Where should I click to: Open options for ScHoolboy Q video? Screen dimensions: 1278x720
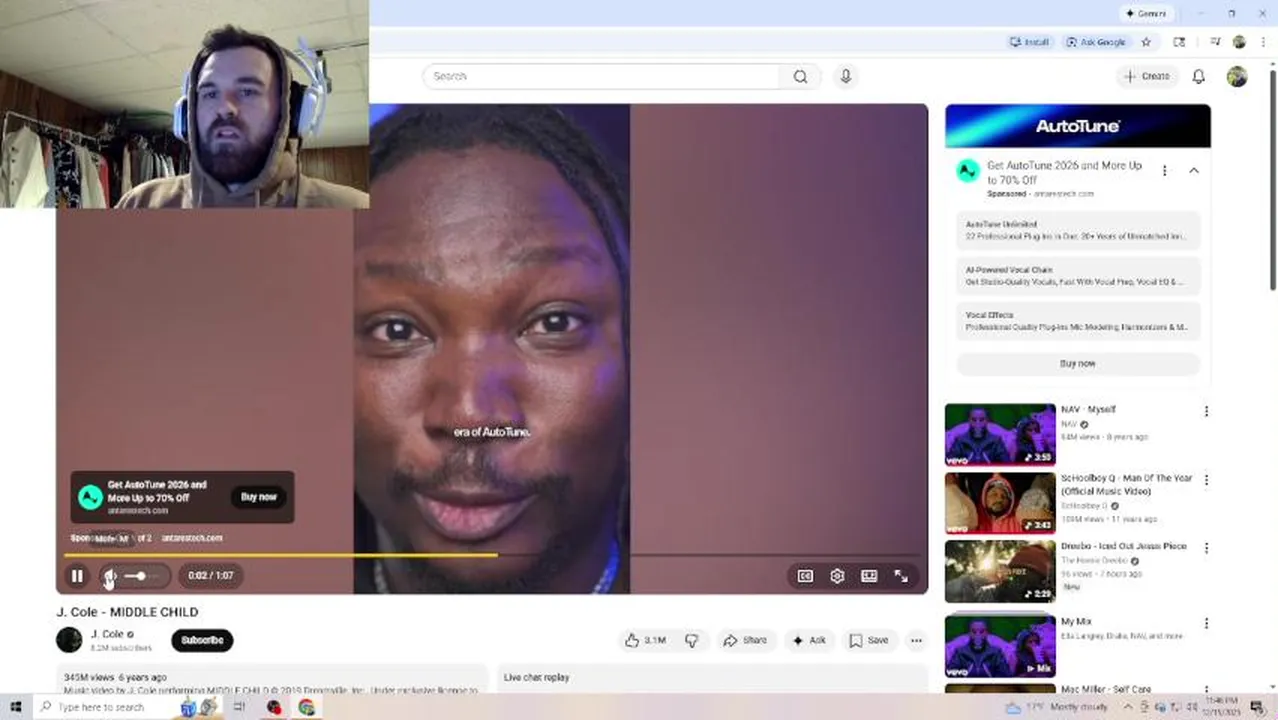[1206, 480]
